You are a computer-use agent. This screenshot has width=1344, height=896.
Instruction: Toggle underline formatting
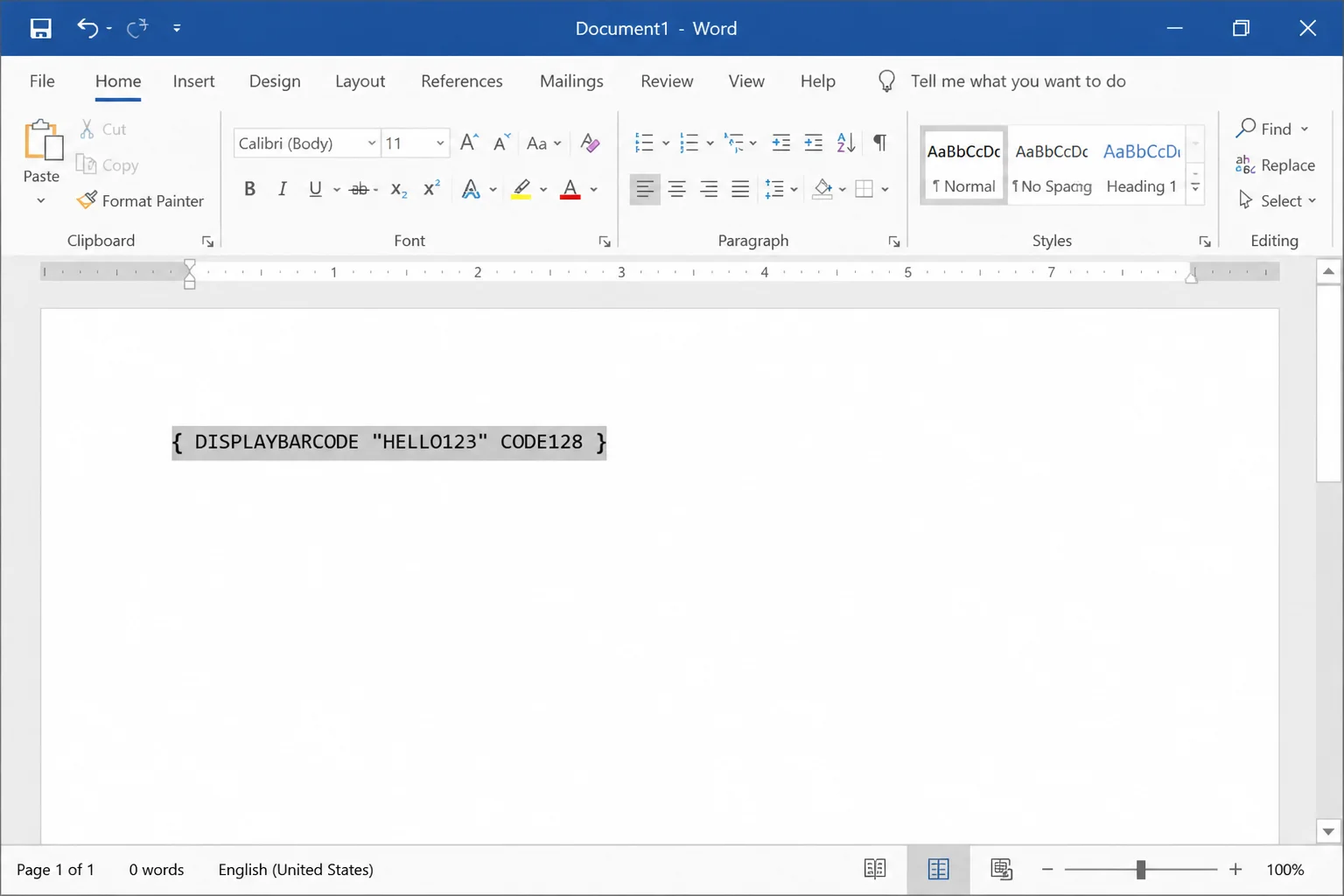point(315,189)
